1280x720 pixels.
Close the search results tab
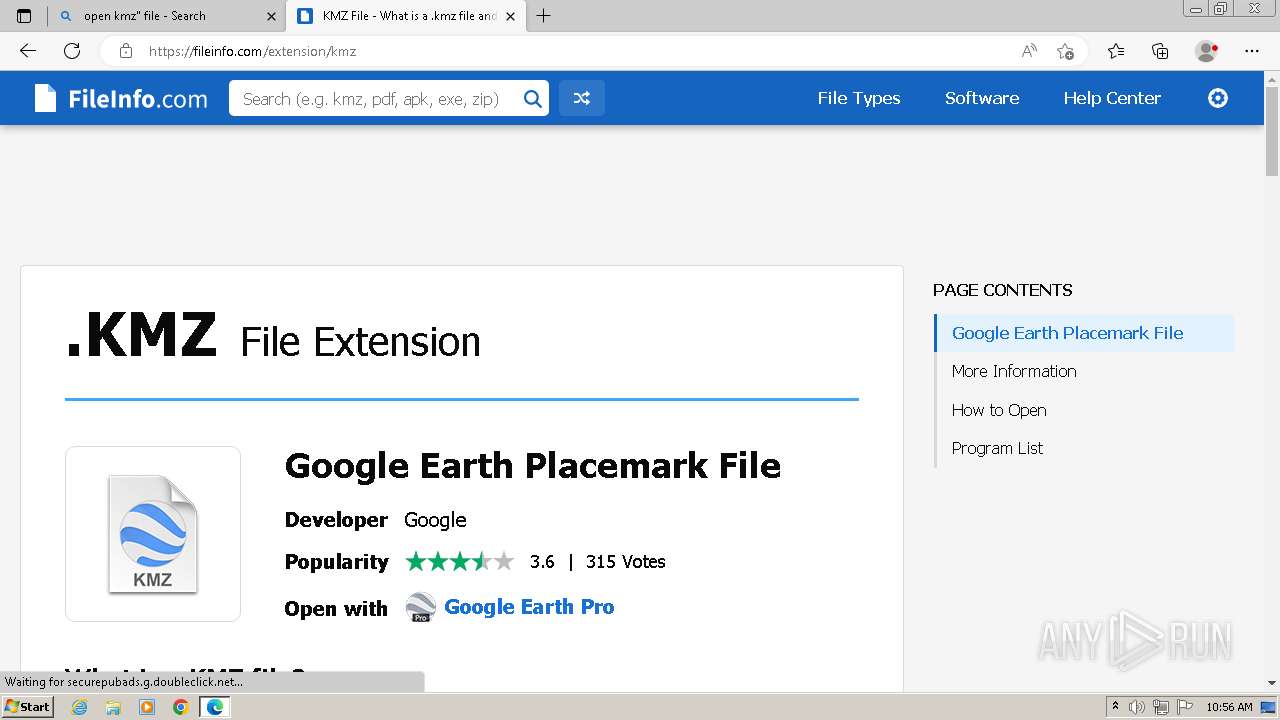click(271, 16)
